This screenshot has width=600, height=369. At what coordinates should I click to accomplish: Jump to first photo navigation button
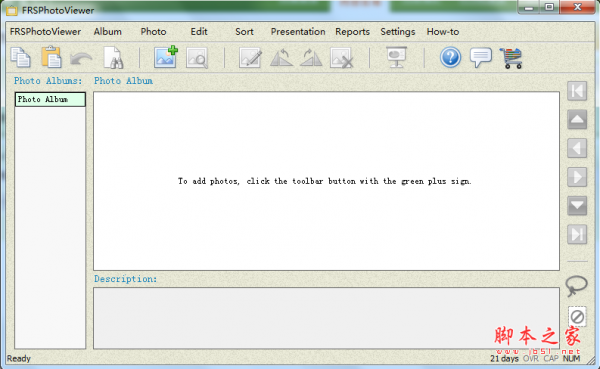coord(577,91)
